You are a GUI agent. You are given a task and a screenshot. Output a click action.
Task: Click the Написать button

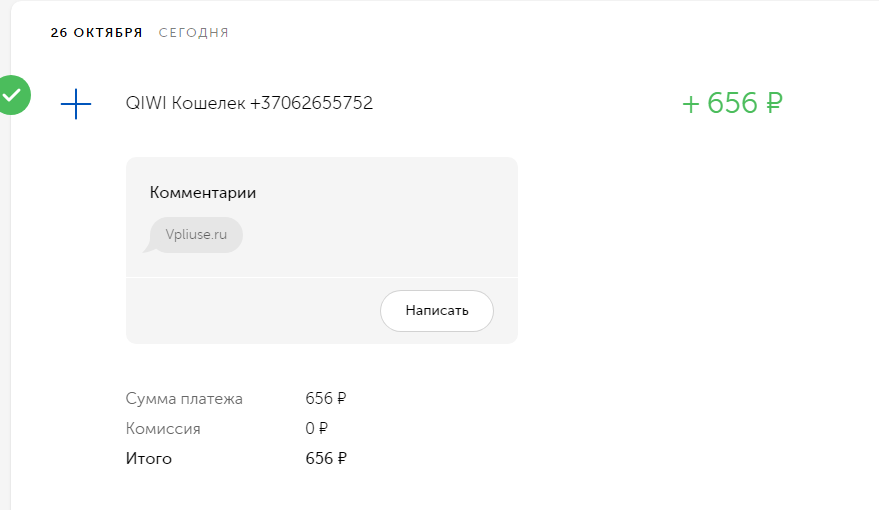tap(437, 310)
